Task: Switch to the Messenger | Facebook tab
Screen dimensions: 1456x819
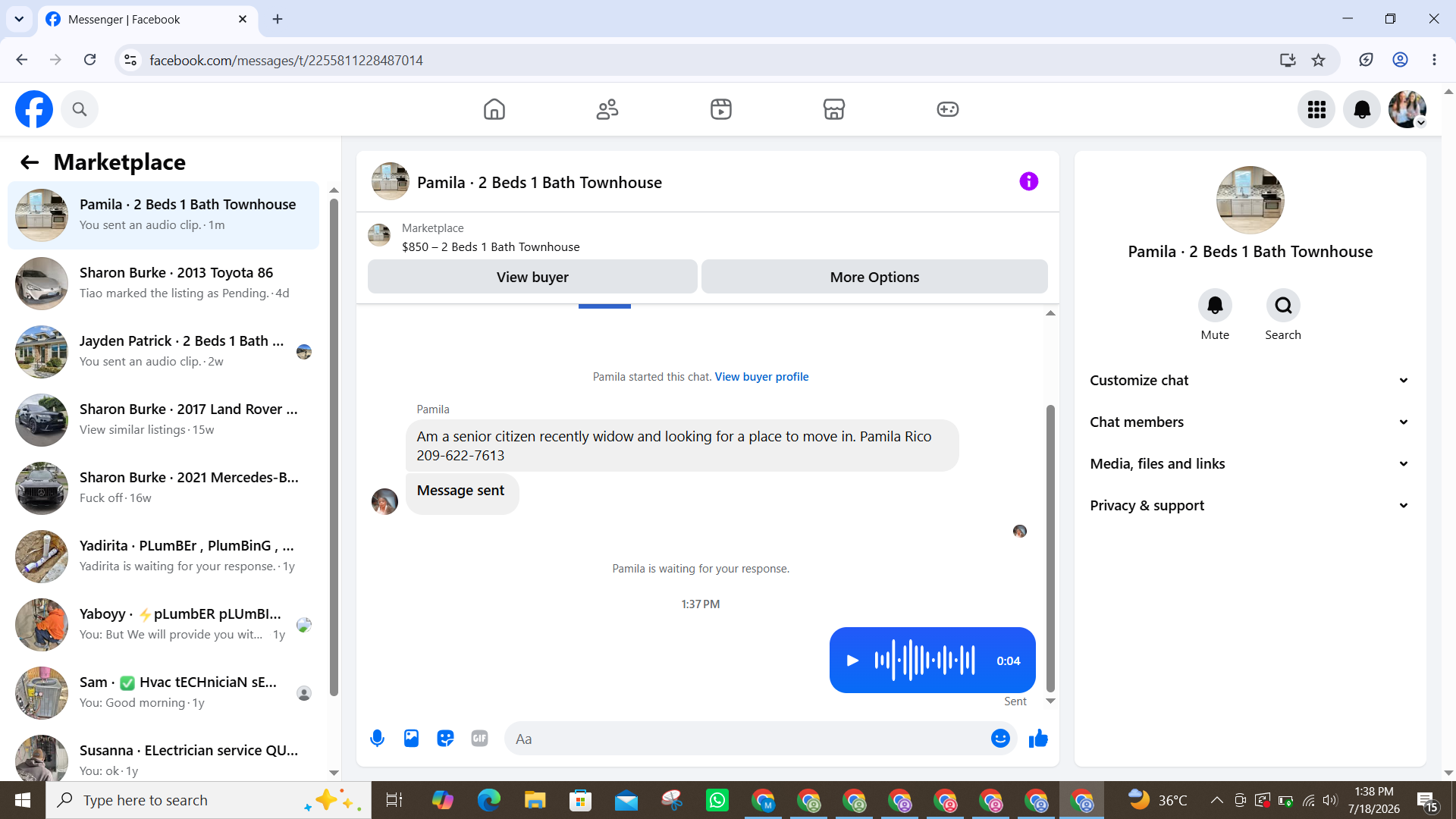Action: click(148, 19)
